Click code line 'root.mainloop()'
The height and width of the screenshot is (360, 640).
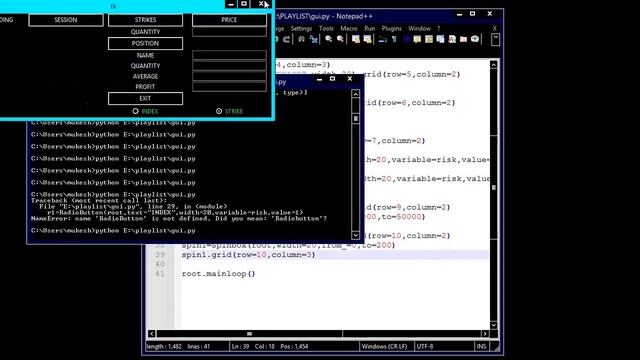218,273
